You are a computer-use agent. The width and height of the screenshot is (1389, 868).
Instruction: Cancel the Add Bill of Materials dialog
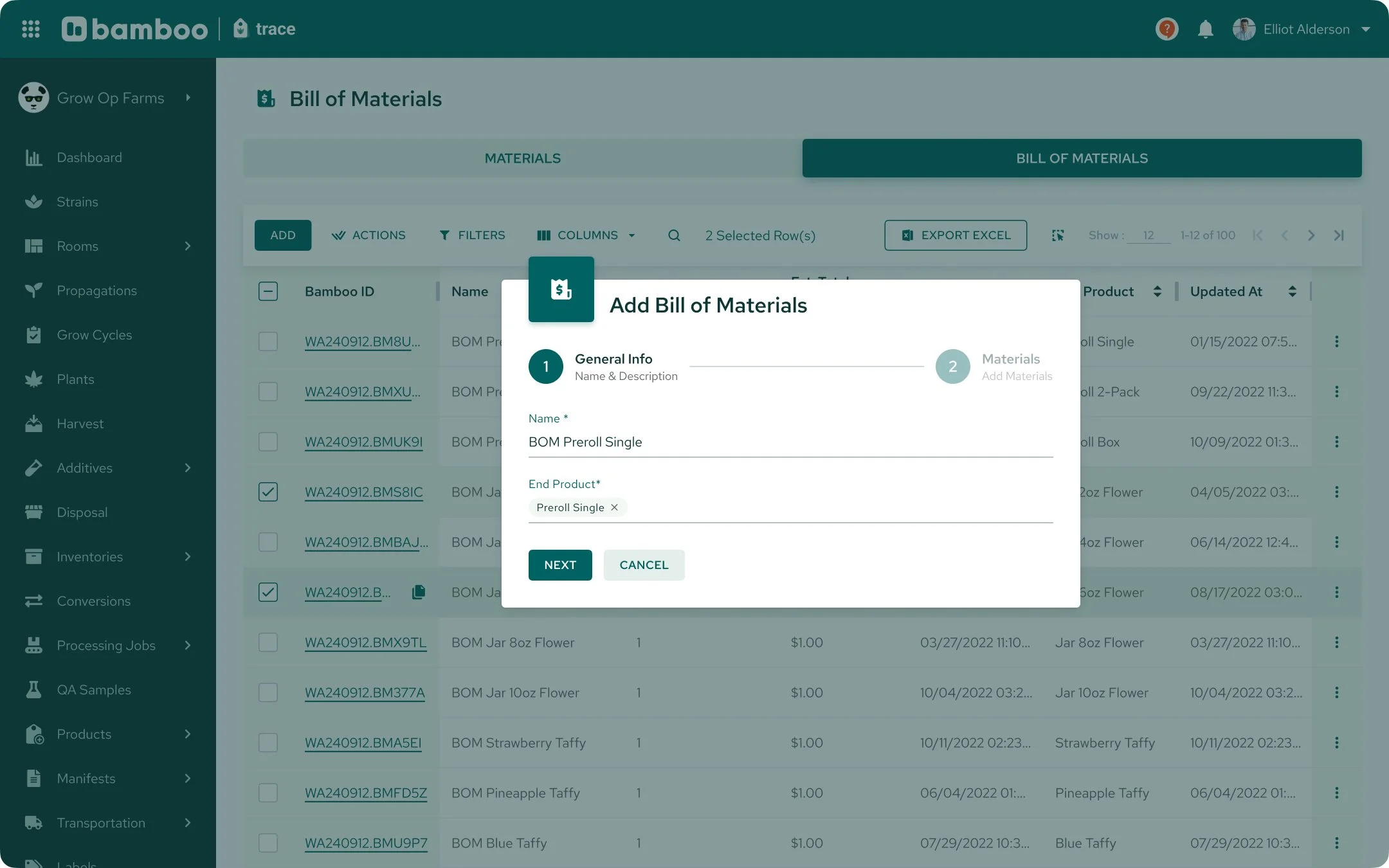644,565
